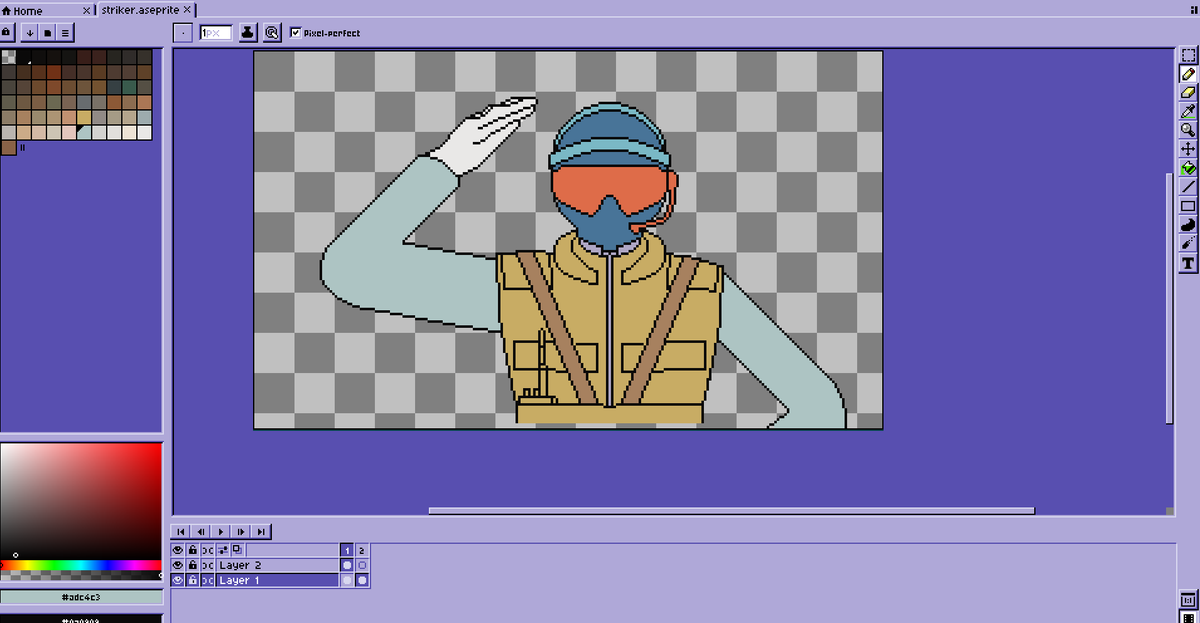Pick the transparent mask color swatch
This screenshot has width=1200, height=623.
[x=9, y=57]
